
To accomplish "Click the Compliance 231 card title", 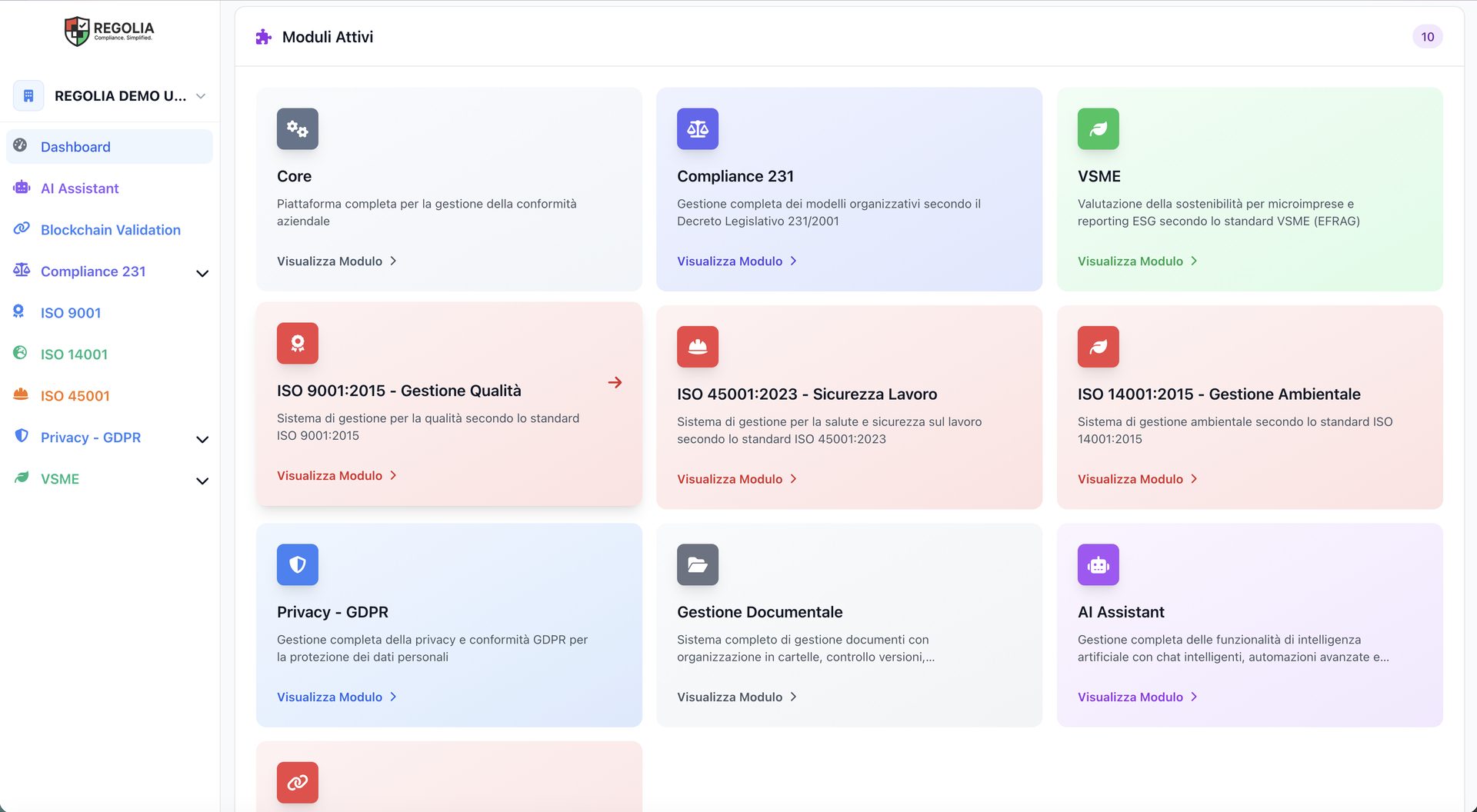I will click(x=735, y=176).
